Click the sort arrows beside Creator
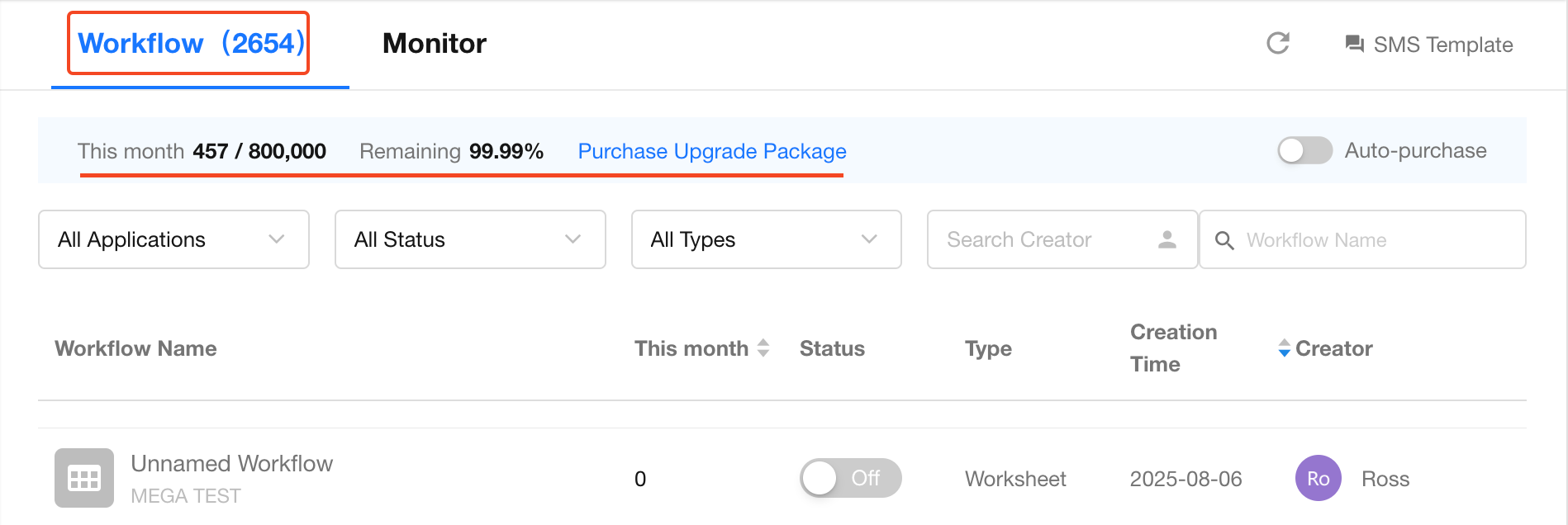1568x525 pixels. 1284,348
